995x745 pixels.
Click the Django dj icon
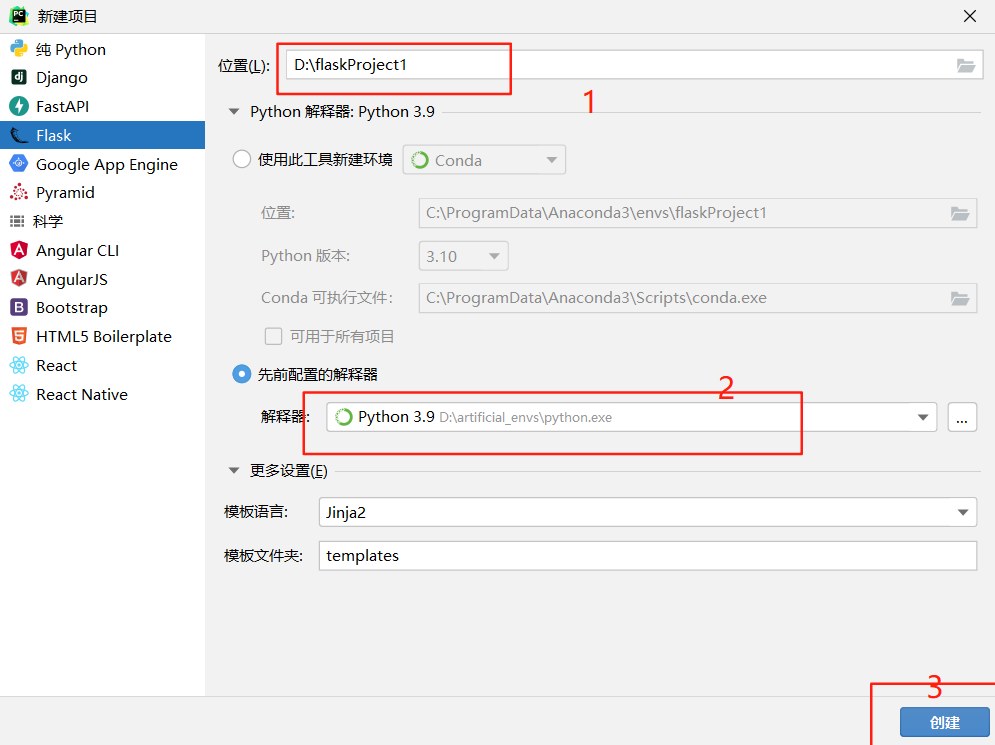19,77
